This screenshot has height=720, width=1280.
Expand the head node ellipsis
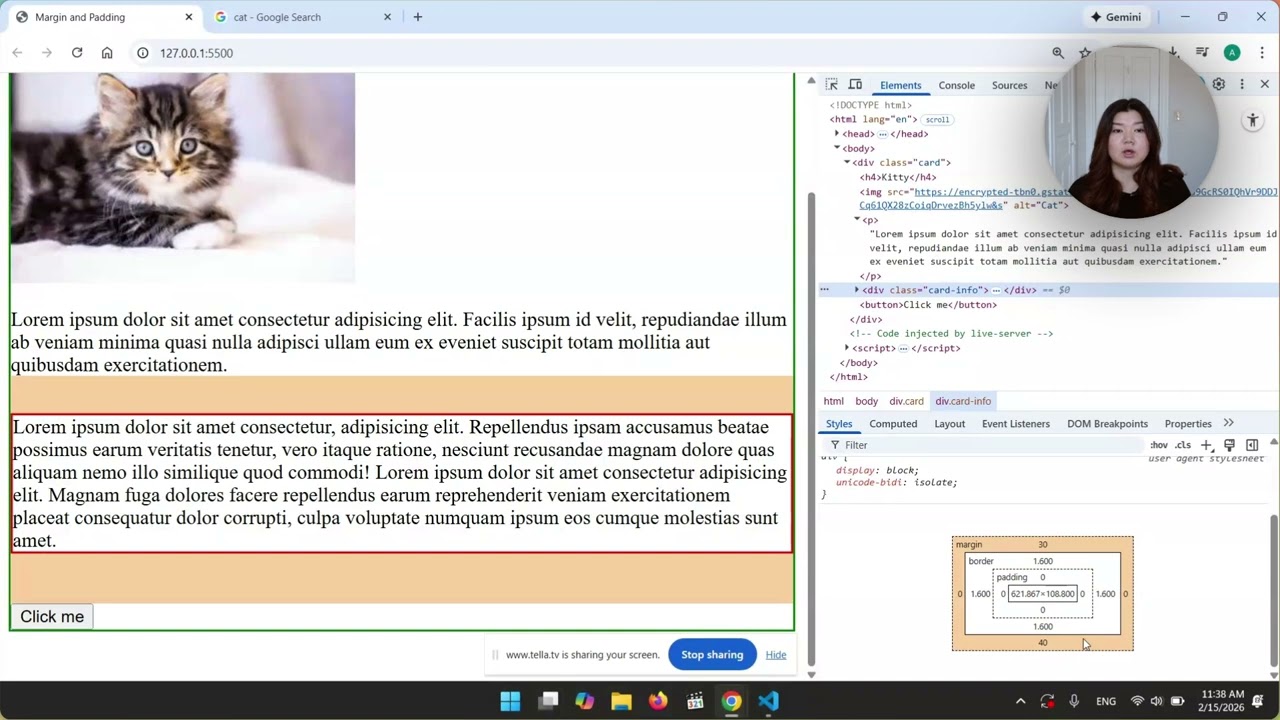[x=882, y=134]
